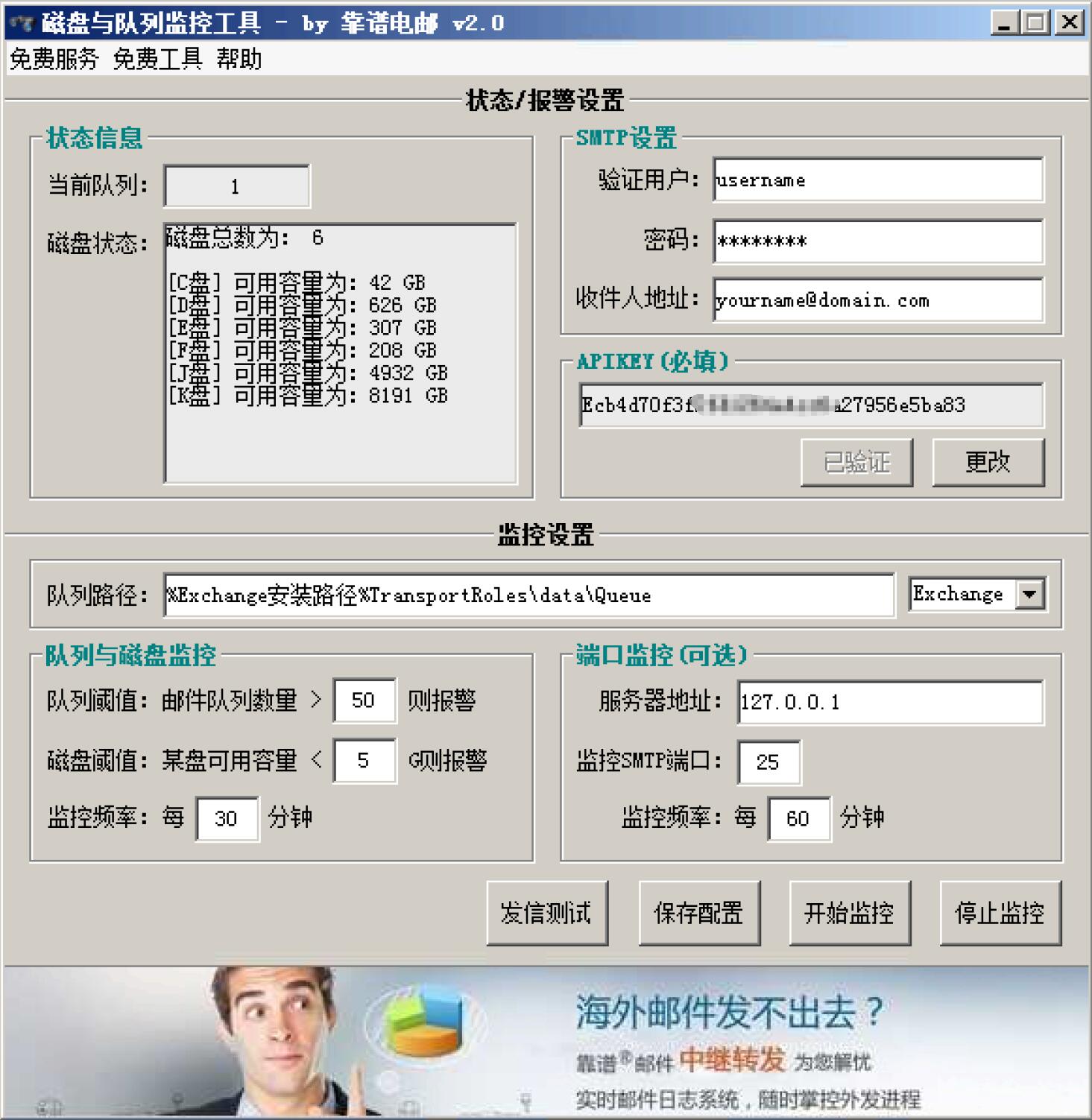The width and height of the screenshot is (1092, 1120).
Task: Open the 帮助 menu
Action: click(x=239, y=59)
